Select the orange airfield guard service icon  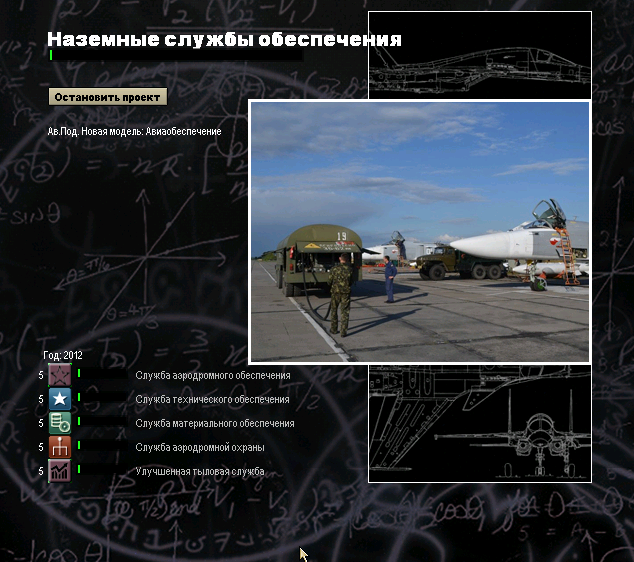60,447
